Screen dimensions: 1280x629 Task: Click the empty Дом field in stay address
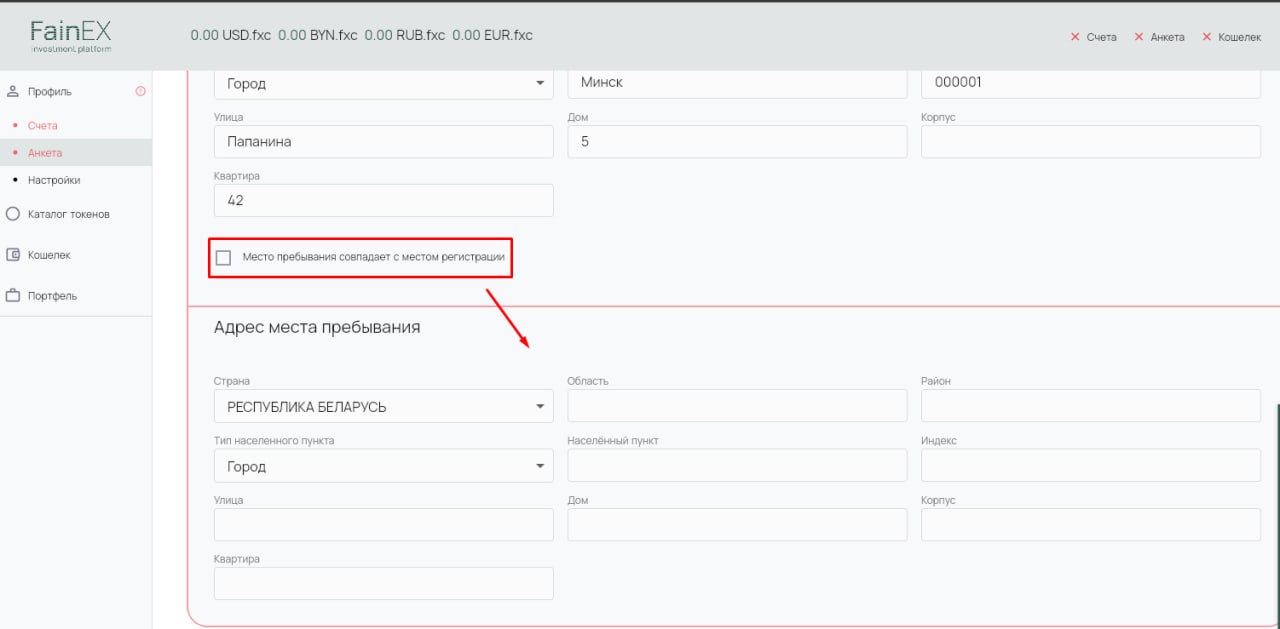point(737,525)
